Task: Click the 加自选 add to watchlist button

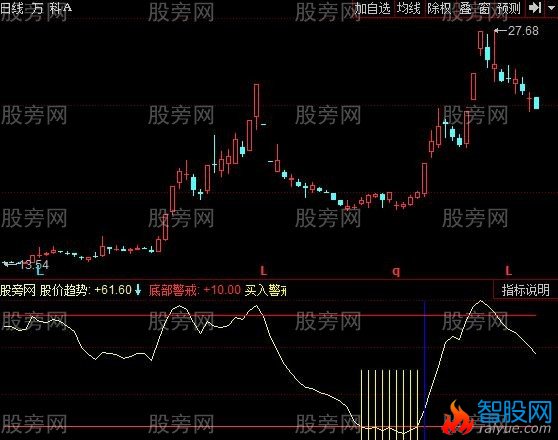Action: 372,8
